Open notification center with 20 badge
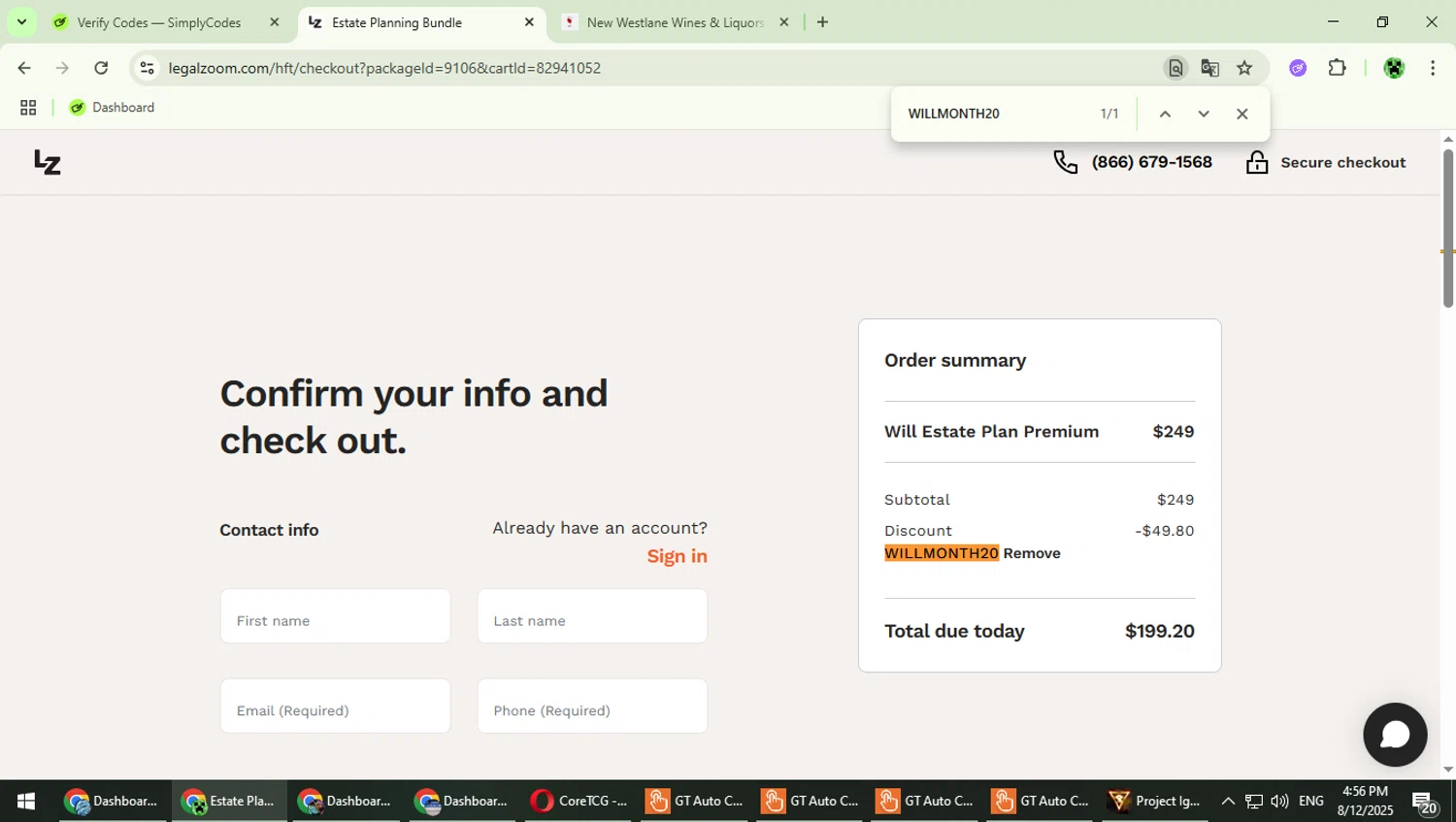The width and height of the screenshot is (1456, 822). (1425, 803)
